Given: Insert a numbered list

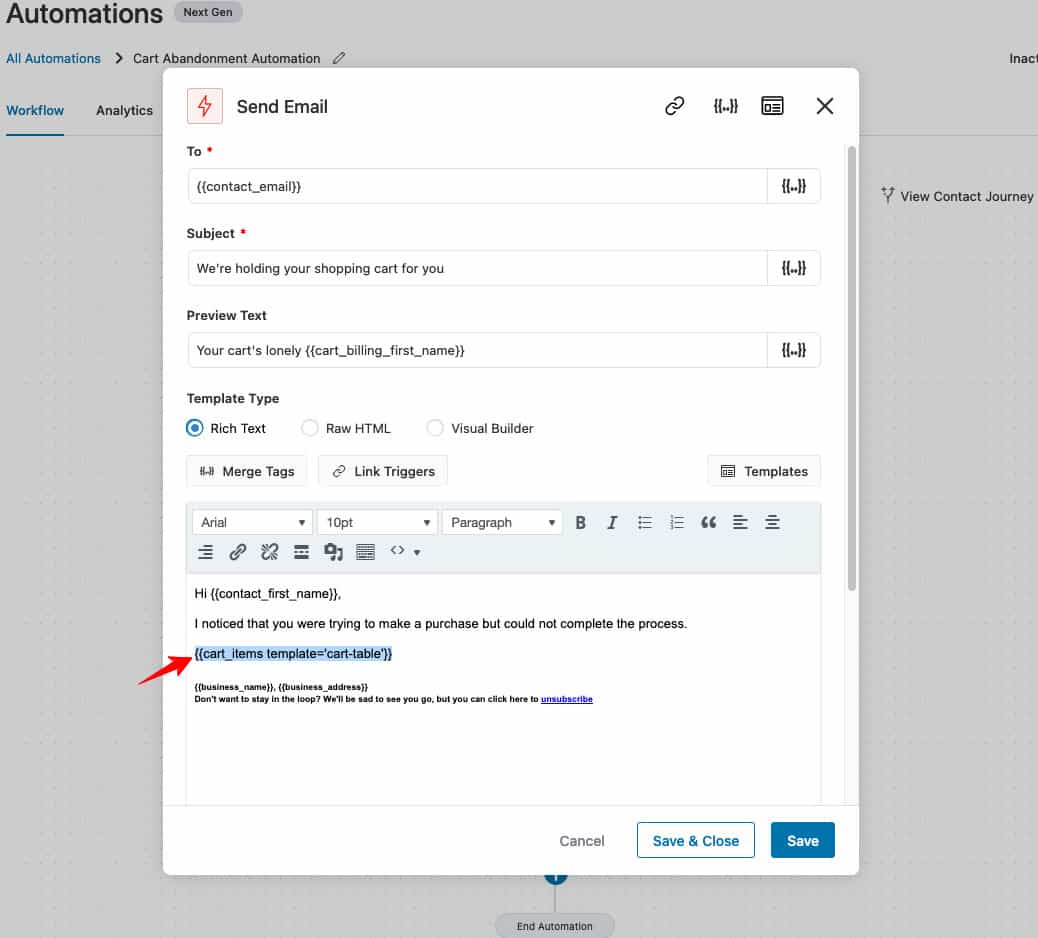Looking at the screenshot, I should 677,522.
